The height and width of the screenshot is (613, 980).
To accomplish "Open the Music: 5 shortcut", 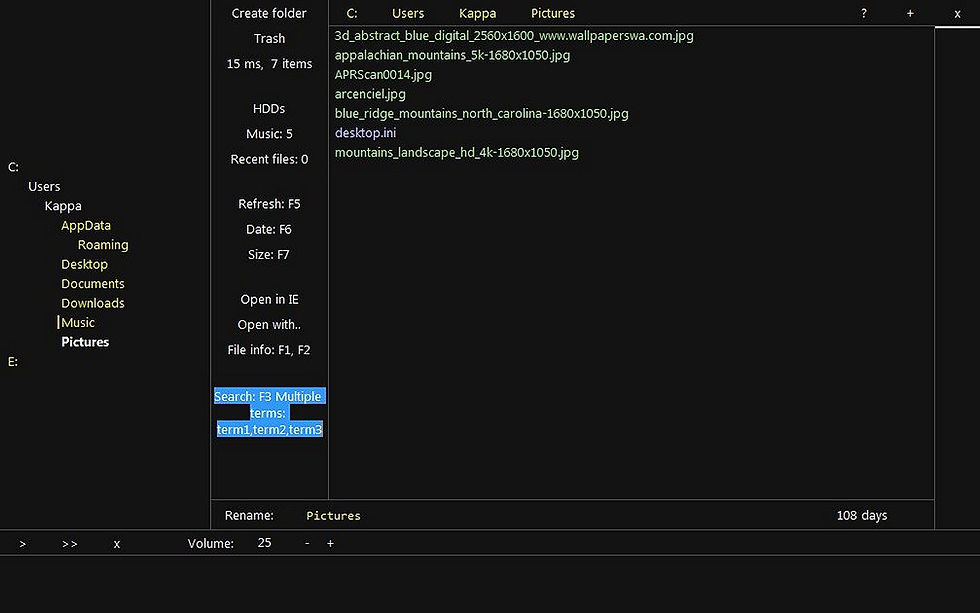I will pos(269,134).
